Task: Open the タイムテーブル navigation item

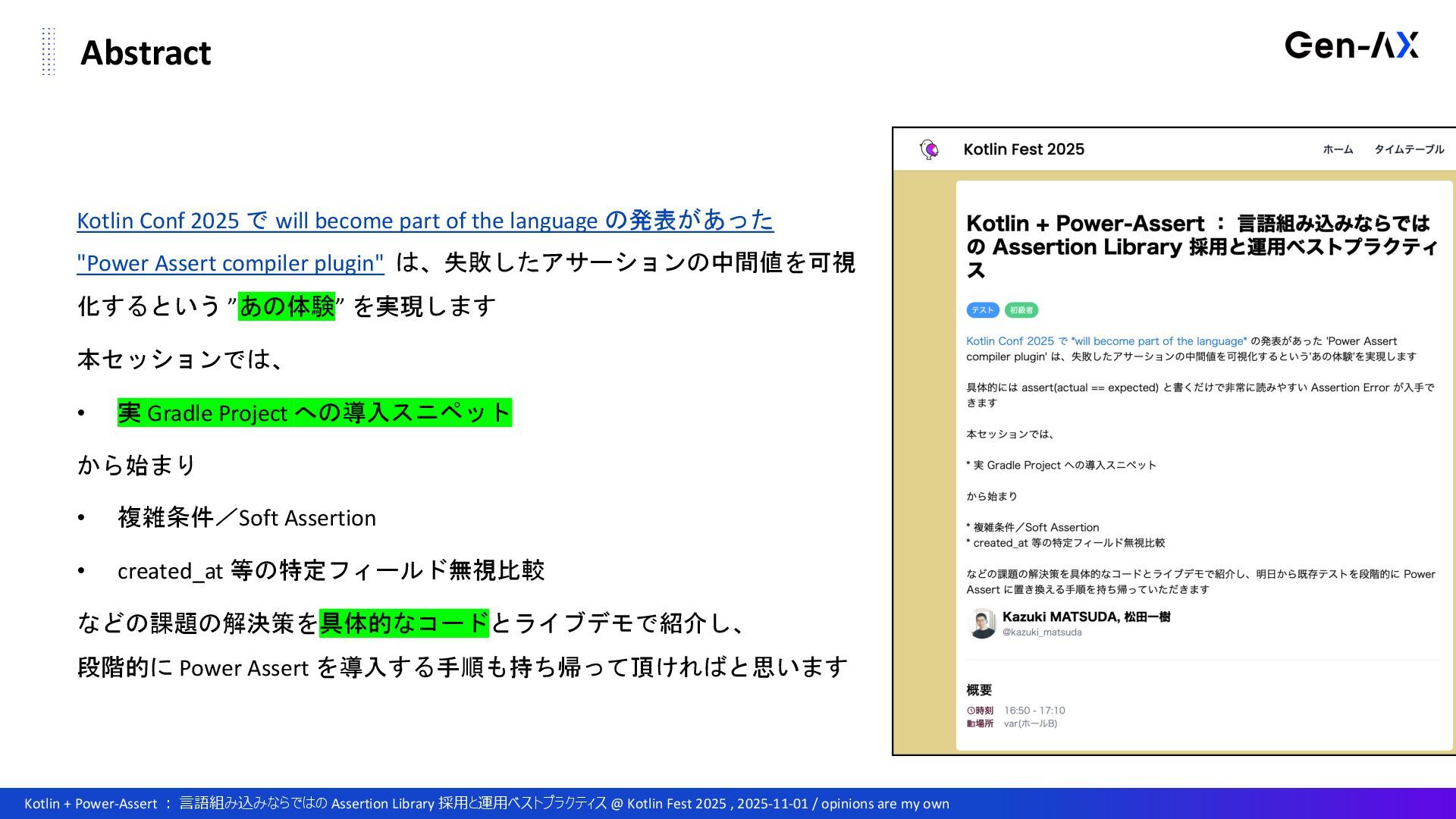Action: [1408, 149]
